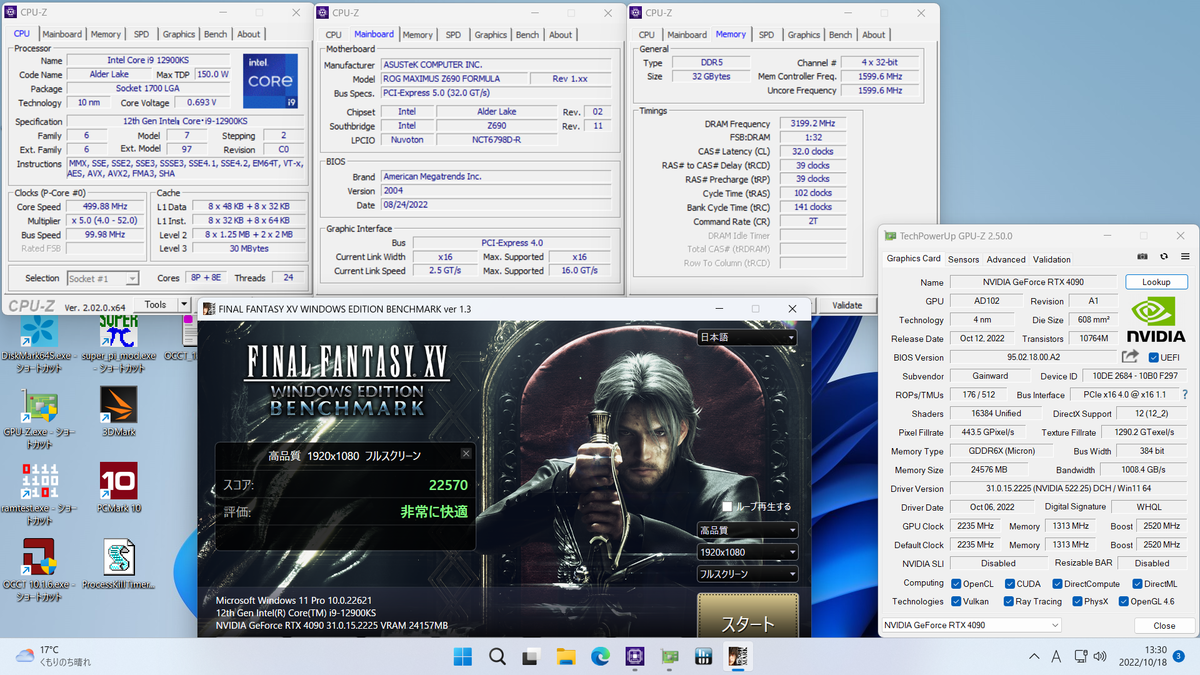
Task: Click Validate in the Memory CPU-Z window
Action: [x=847, y=305]
